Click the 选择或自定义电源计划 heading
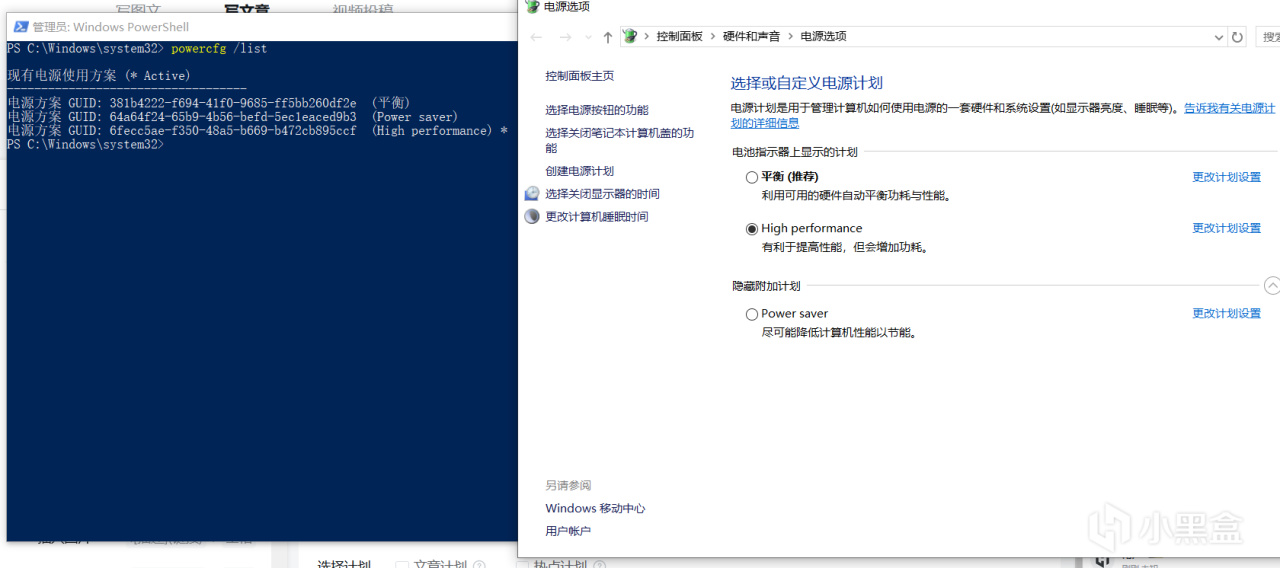 point(807,83)
